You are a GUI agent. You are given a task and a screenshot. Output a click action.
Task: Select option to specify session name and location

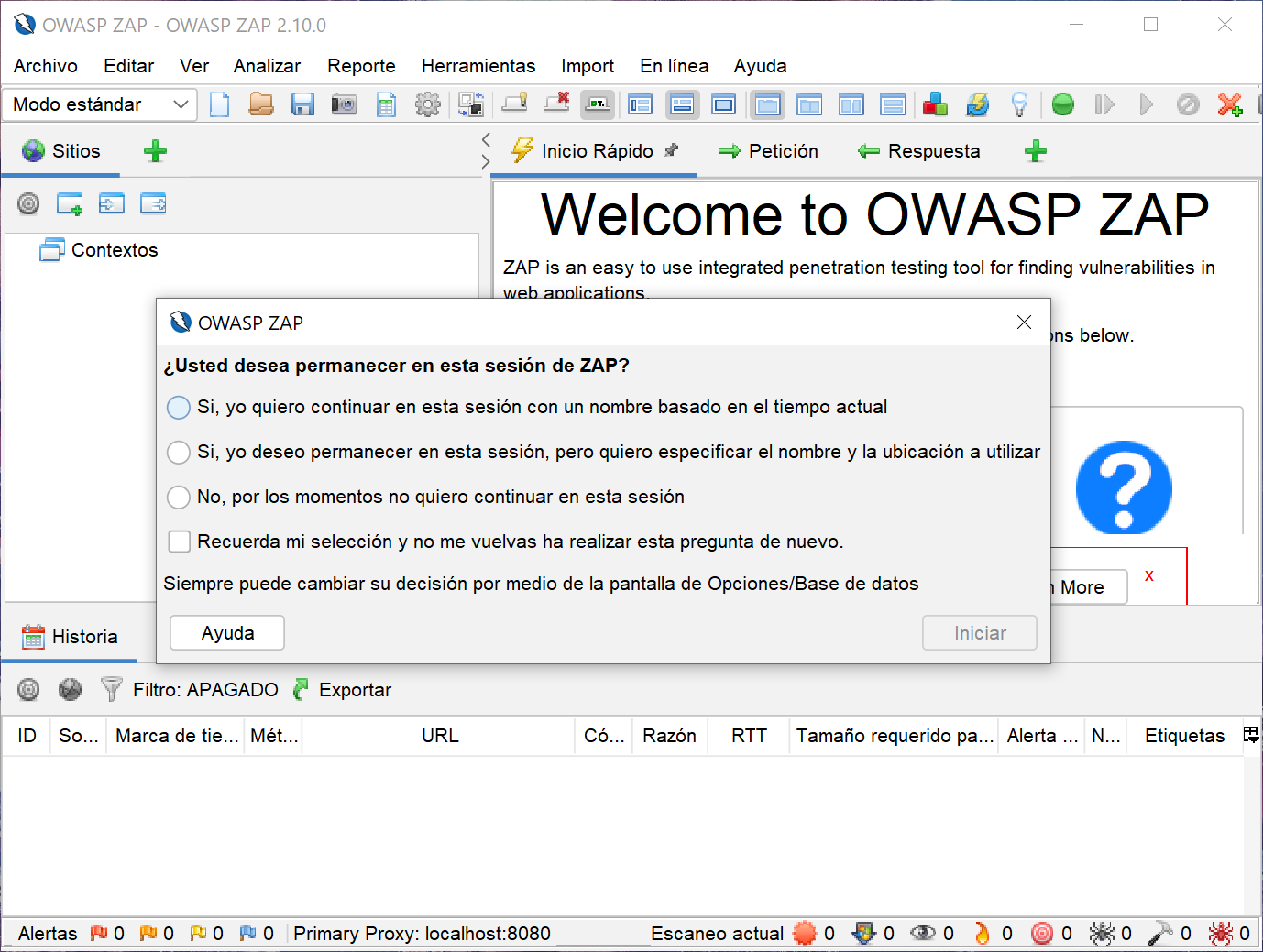pyautogui.click(x=179, y=453)
